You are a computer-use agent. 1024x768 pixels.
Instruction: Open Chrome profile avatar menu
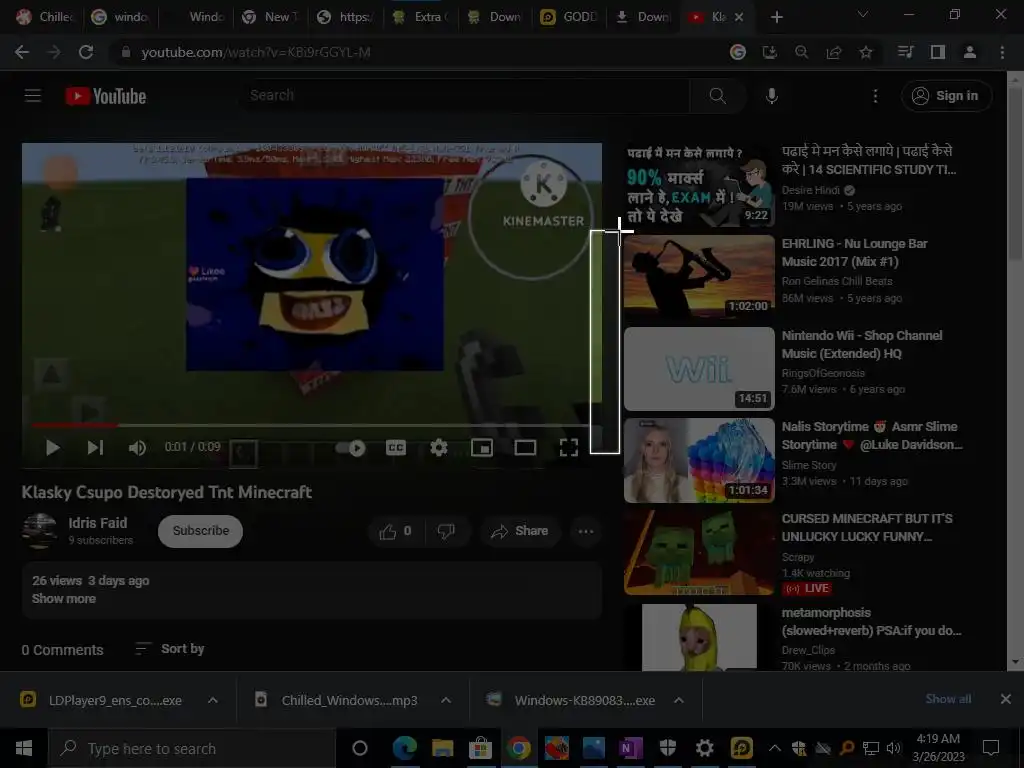coord(970,52)
